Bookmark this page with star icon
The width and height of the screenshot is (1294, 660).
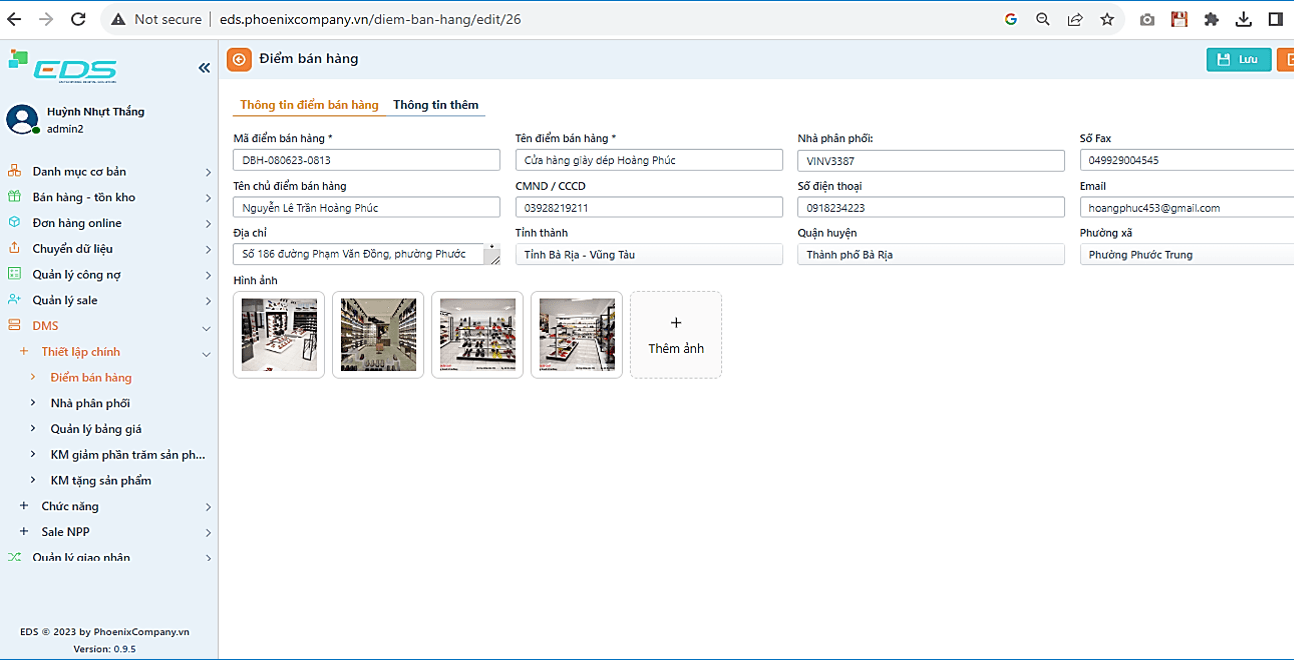pyautogui.click(x=1107, y=19)
